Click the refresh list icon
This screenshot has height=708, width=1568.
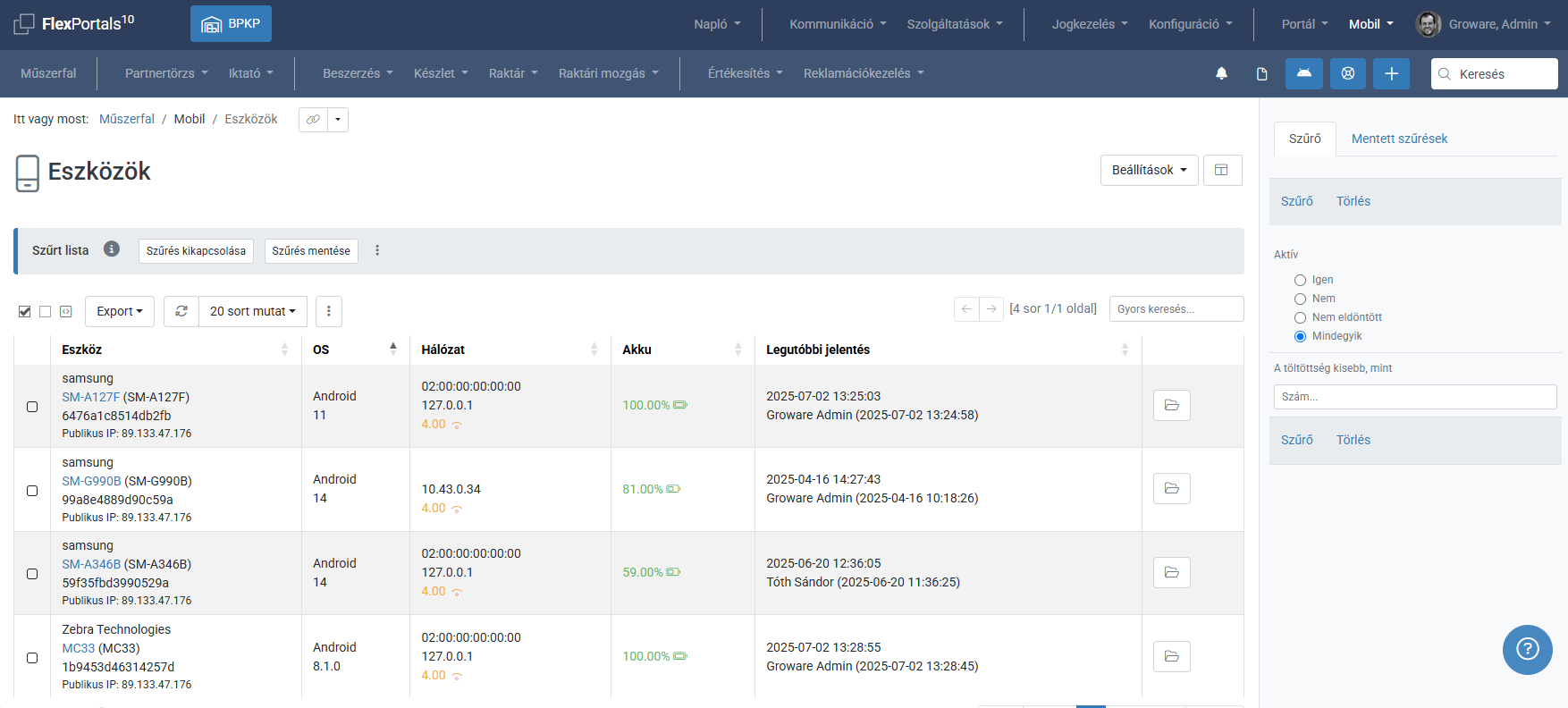[181, 311]
